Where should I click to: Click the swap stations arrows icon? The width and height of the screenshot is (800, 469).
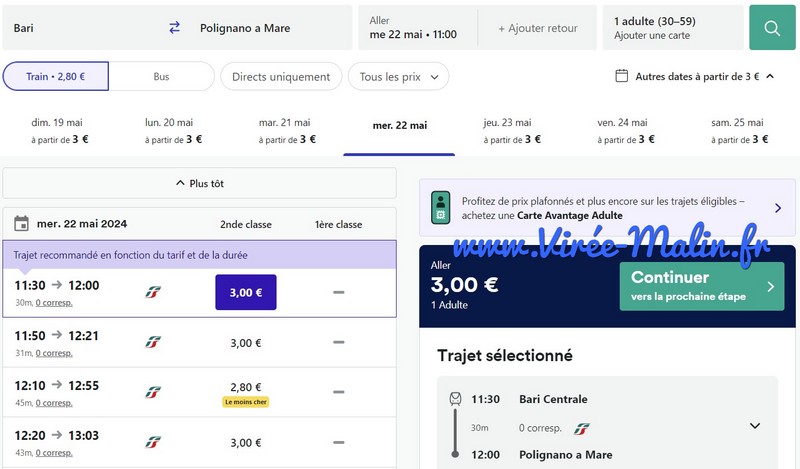pyautogui.click(x=175, y=28)
